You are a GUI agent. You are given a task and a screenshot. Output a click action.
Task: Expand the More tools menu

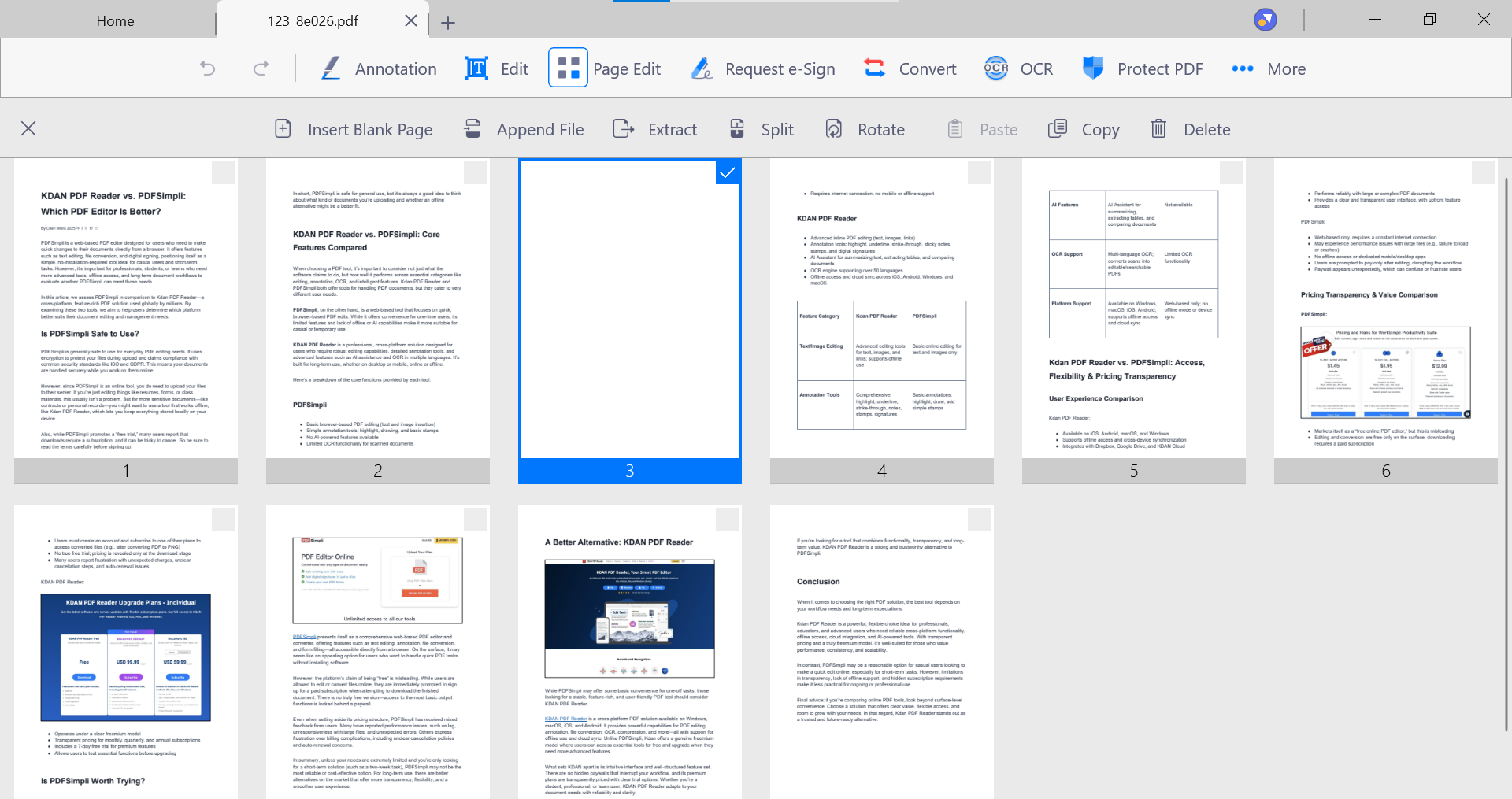coord(1269,68)
